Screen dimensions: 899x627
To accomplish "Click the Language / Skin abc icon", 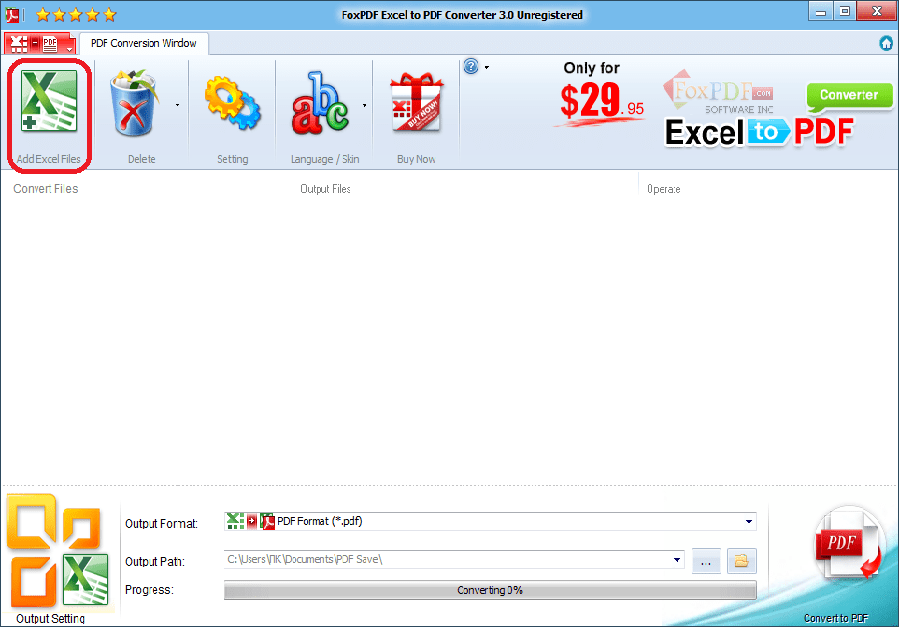I will [322, 105].
